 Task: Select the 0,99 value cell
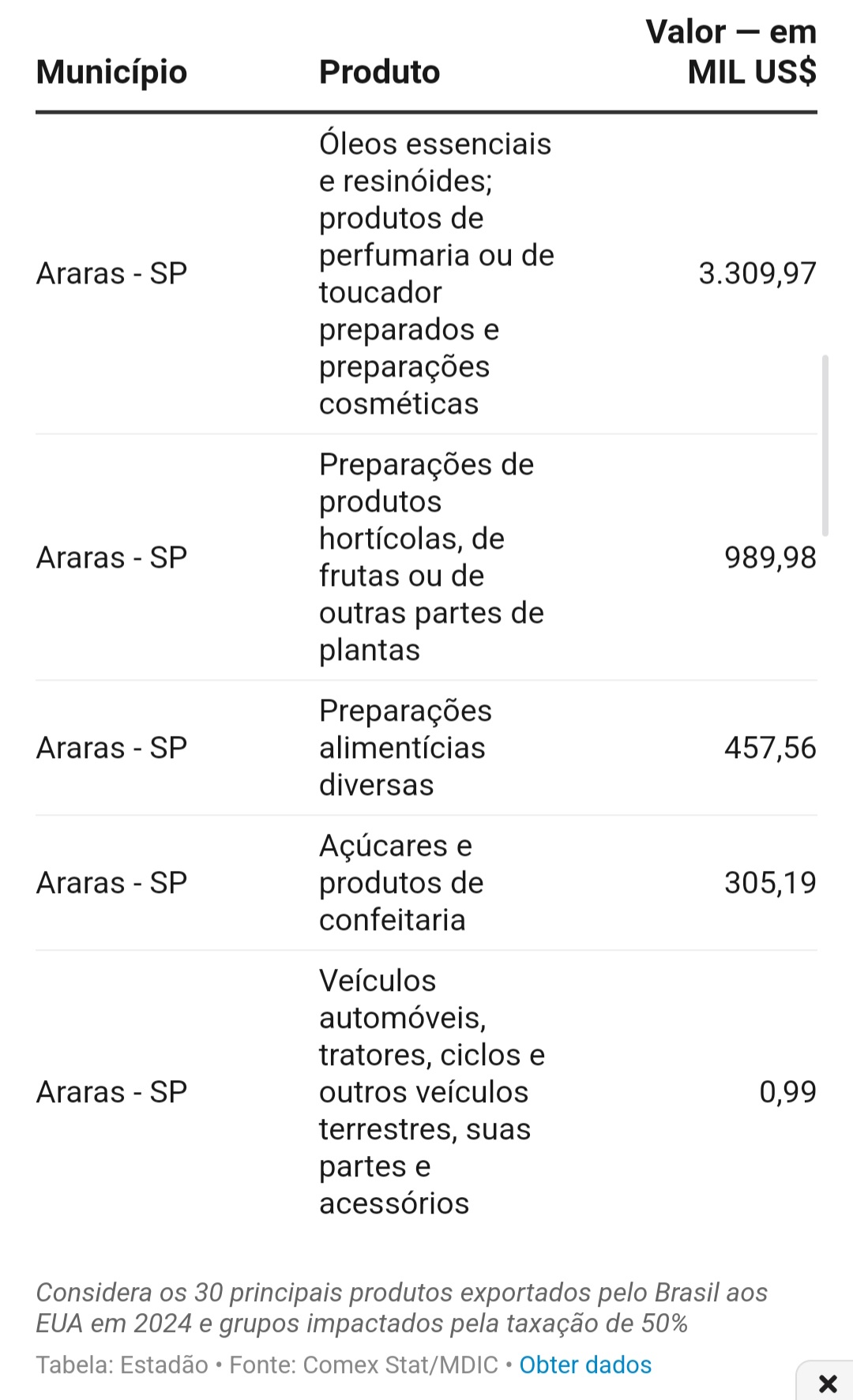787,1092
